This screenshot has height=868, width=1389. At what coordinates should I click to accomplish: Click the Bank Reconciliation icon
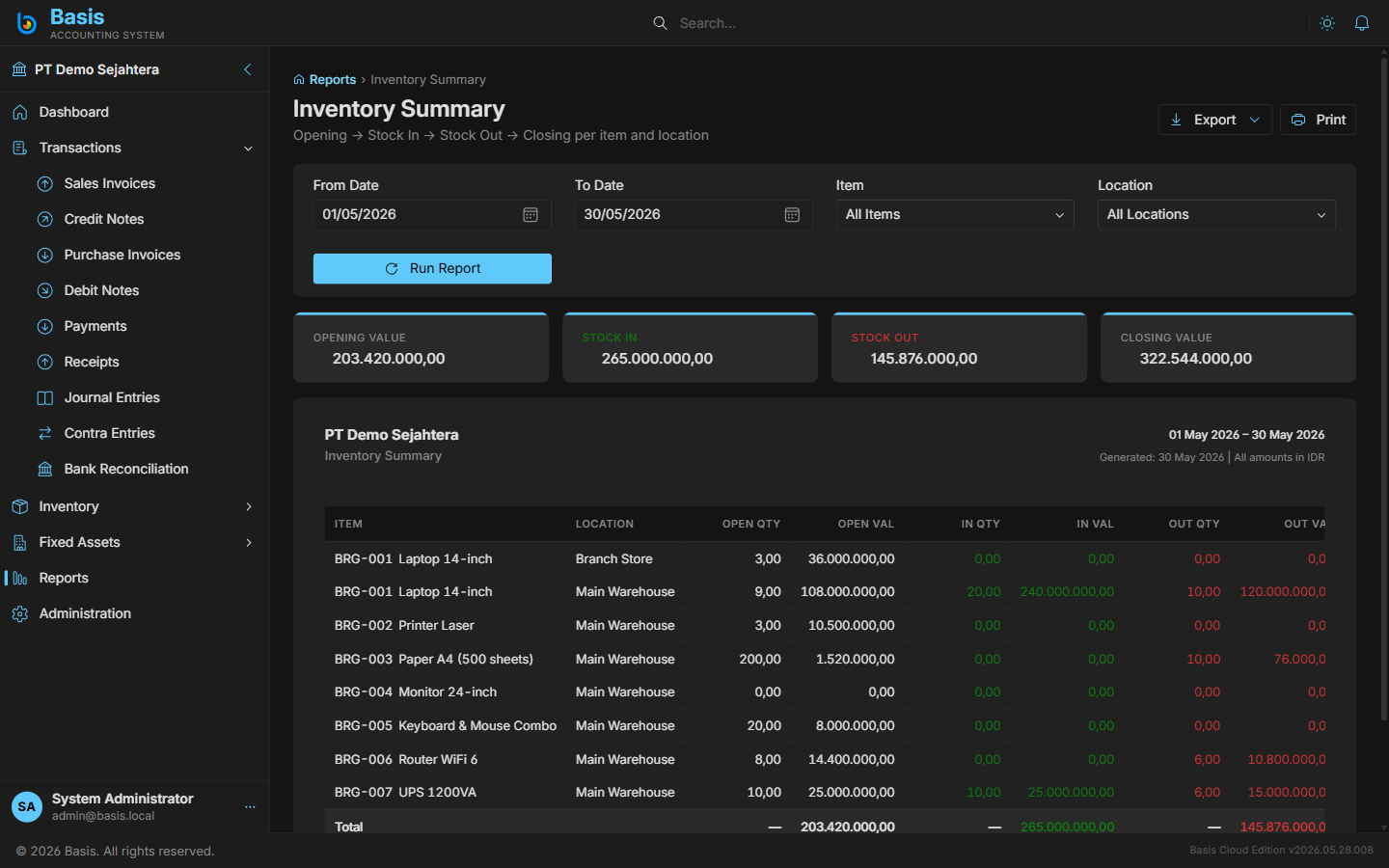45,469
